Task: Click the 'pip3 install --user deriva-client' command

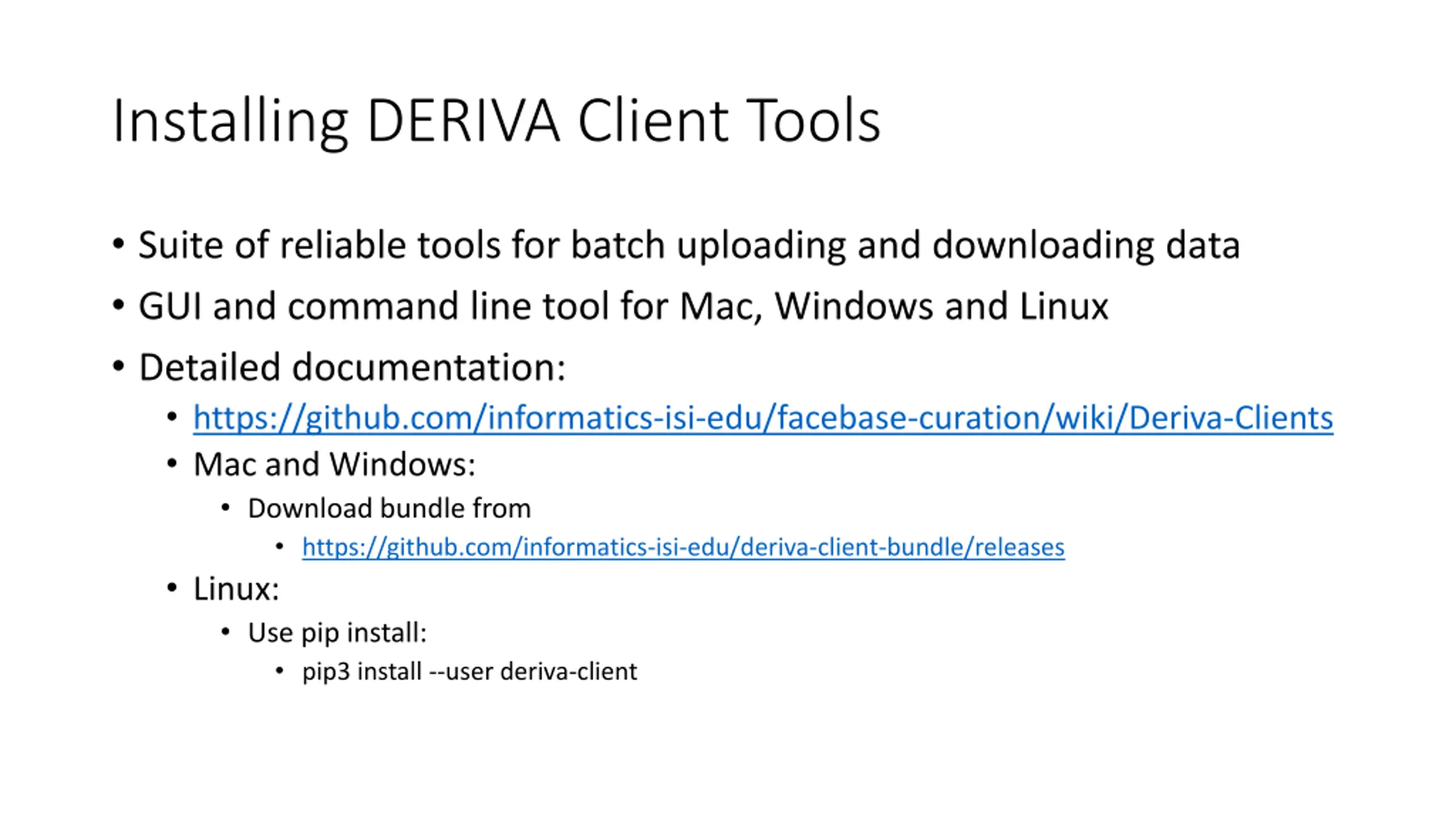Action: (469, 672)
